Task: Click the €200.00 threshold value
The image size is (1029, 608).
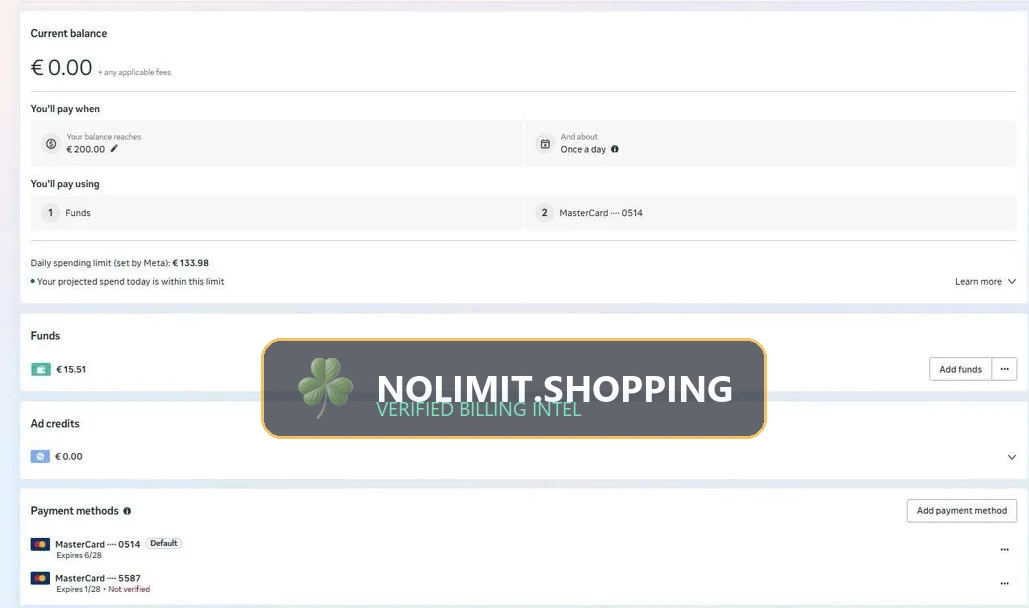Action: point(86,149)
